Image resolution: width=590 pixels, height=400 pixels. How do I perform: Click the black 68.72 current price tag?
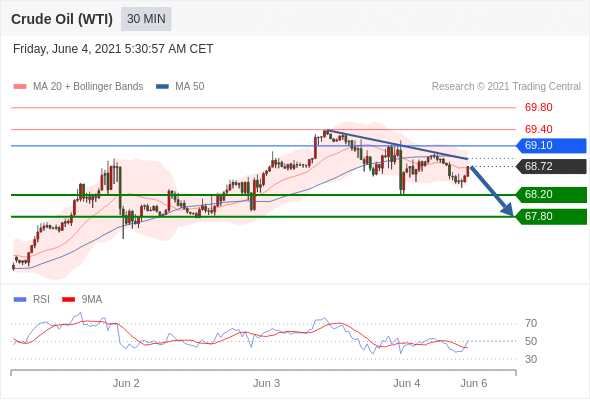point(552,166)
